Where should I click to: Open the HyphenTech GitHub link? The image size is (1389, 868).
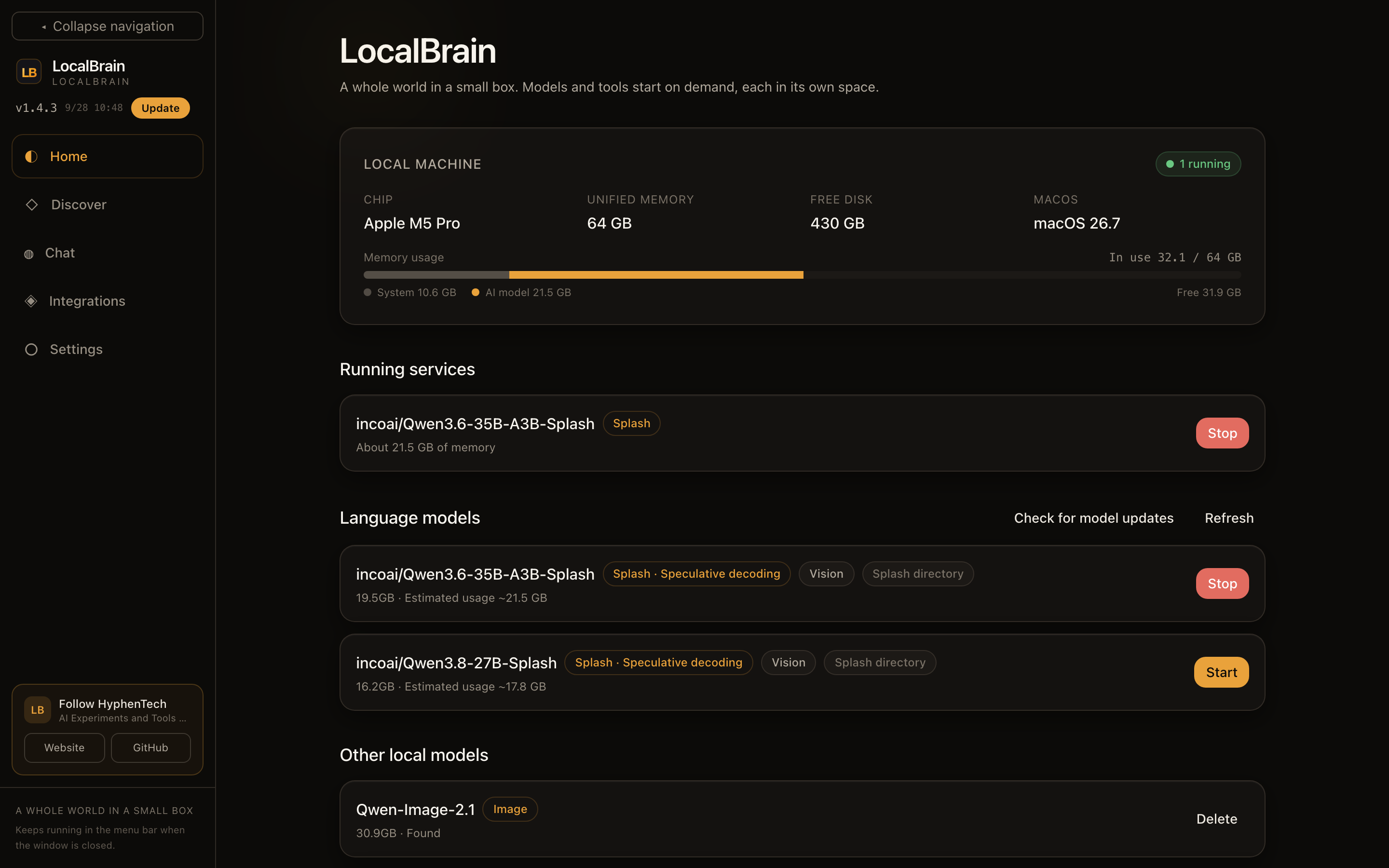150,747
